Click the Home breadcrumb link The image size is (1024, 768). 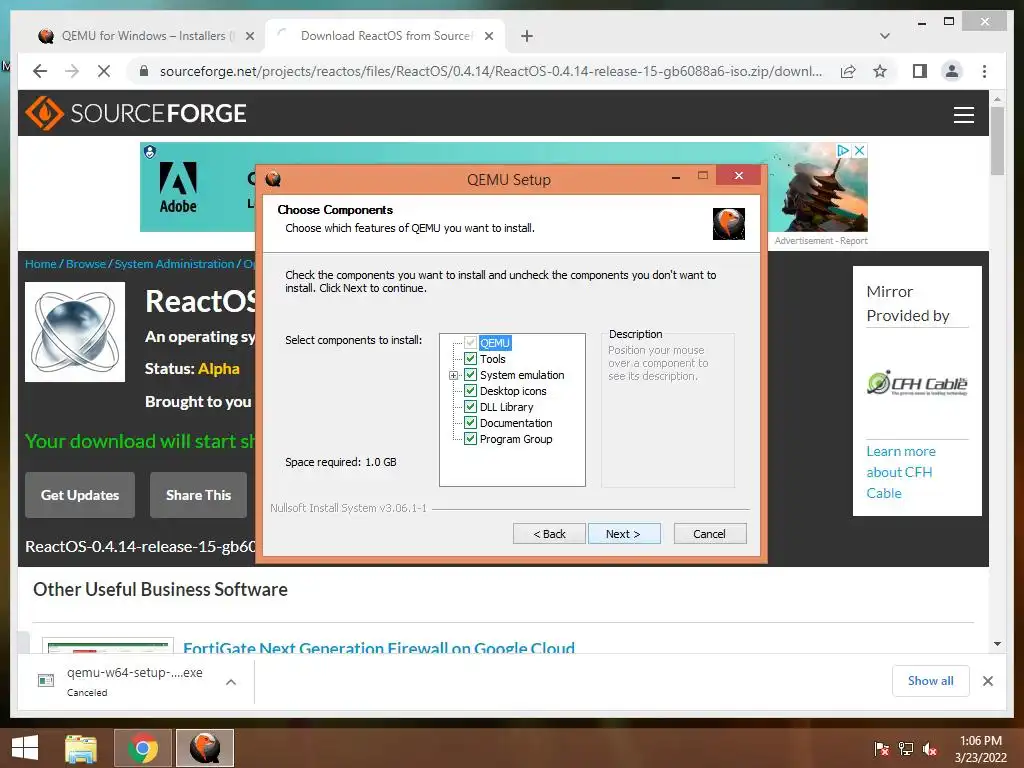(40, 264)
